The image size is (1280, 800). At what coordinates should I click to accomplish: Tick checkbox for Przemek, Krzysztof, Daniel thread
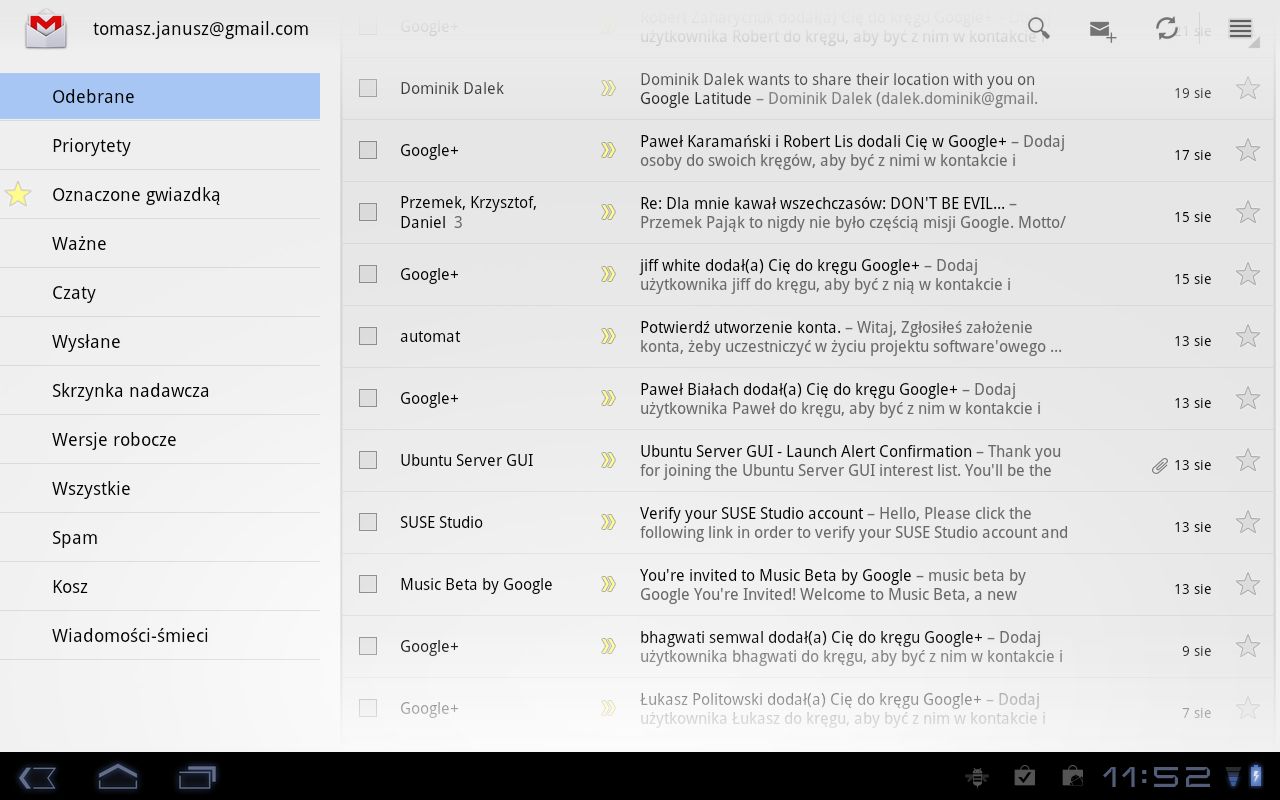tap(368, 212)
